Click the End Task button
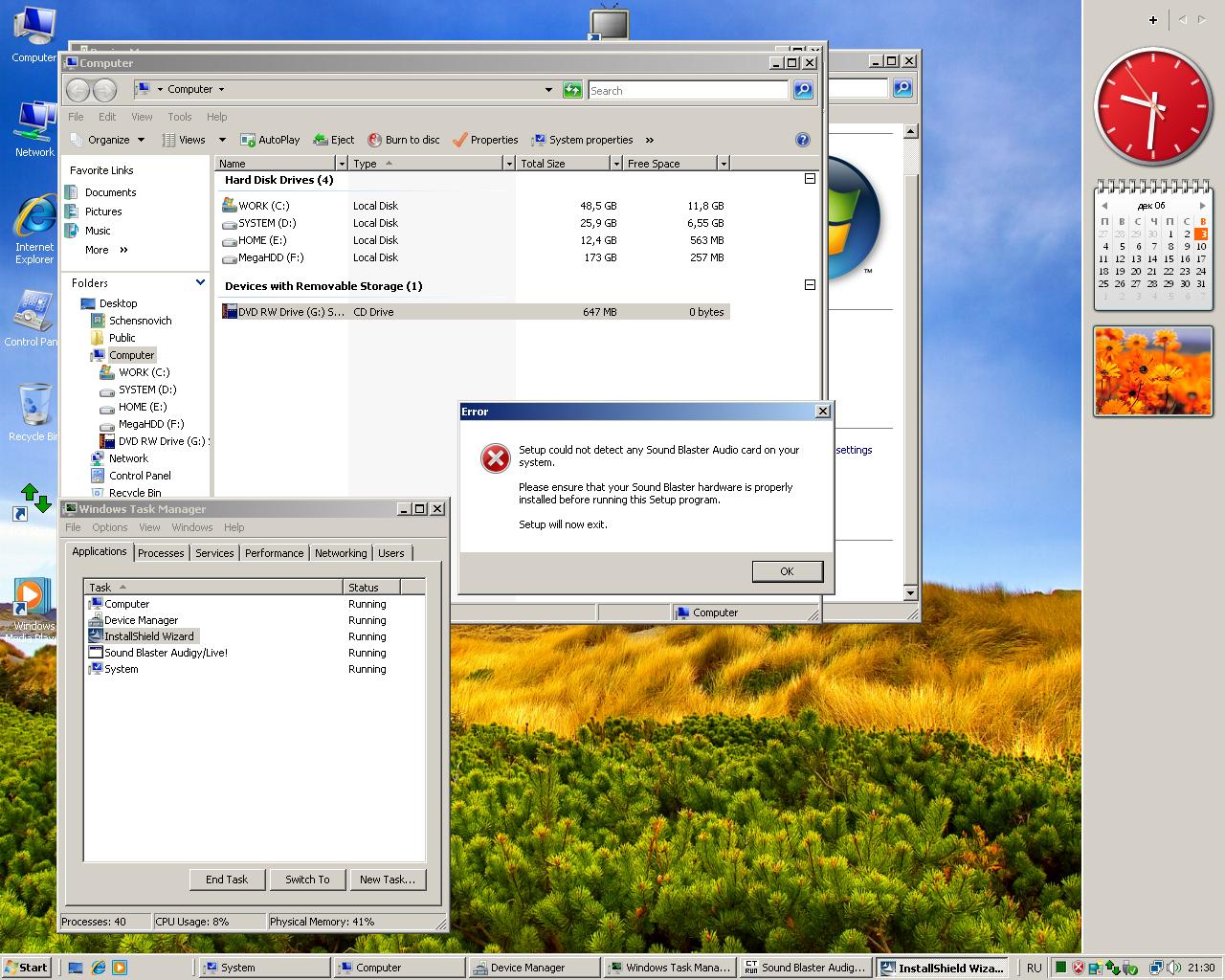Image resolution: width=1225 pixels, height=980 pixels. point(227,880)
